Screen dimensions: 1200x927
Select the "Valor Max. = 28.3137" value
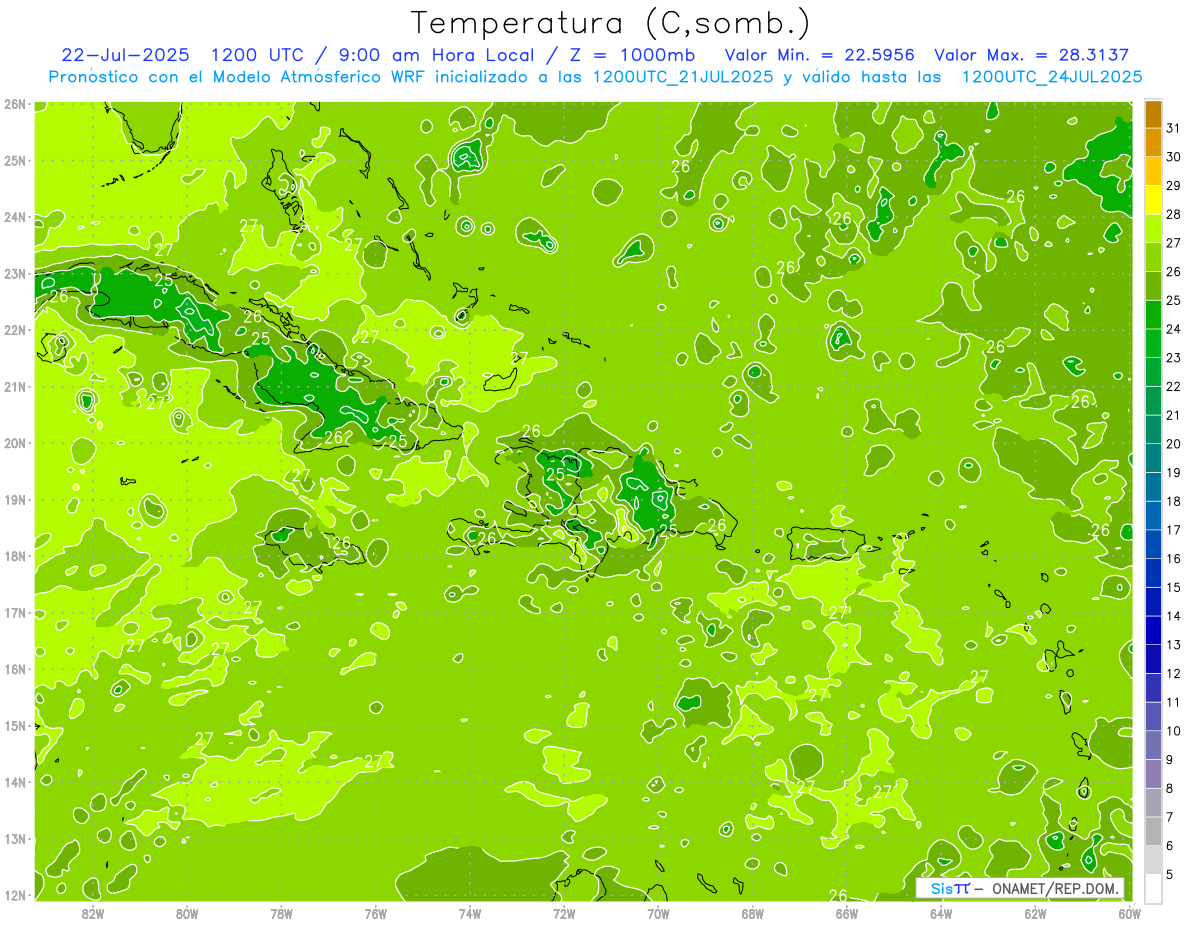(x=1031, y=55)
